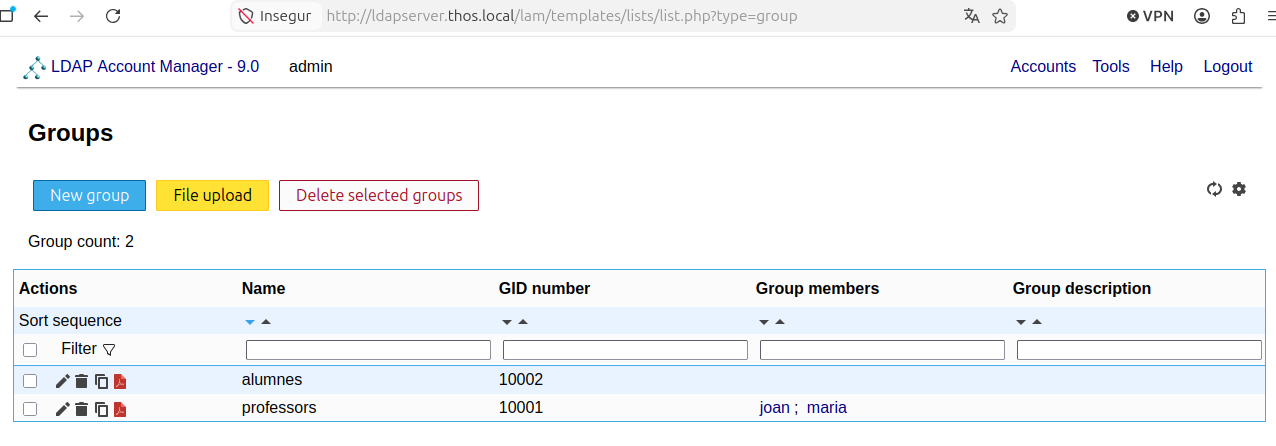
Task: Open browser extensions icon
Action: (x=1239, y=16)
